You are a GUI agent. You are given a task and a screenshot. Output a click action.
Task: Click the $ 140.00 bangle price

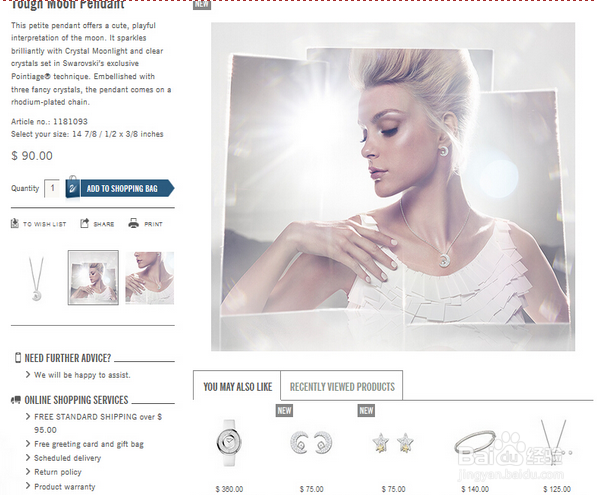475,489
